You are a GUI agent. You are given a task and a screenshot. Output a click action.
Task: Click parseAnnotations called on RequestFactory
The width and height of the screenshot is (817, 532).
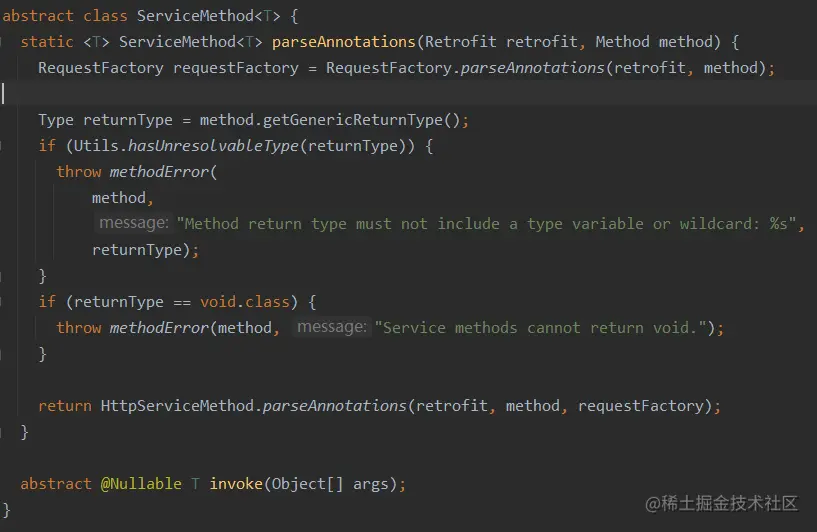(x=533, y=68)
